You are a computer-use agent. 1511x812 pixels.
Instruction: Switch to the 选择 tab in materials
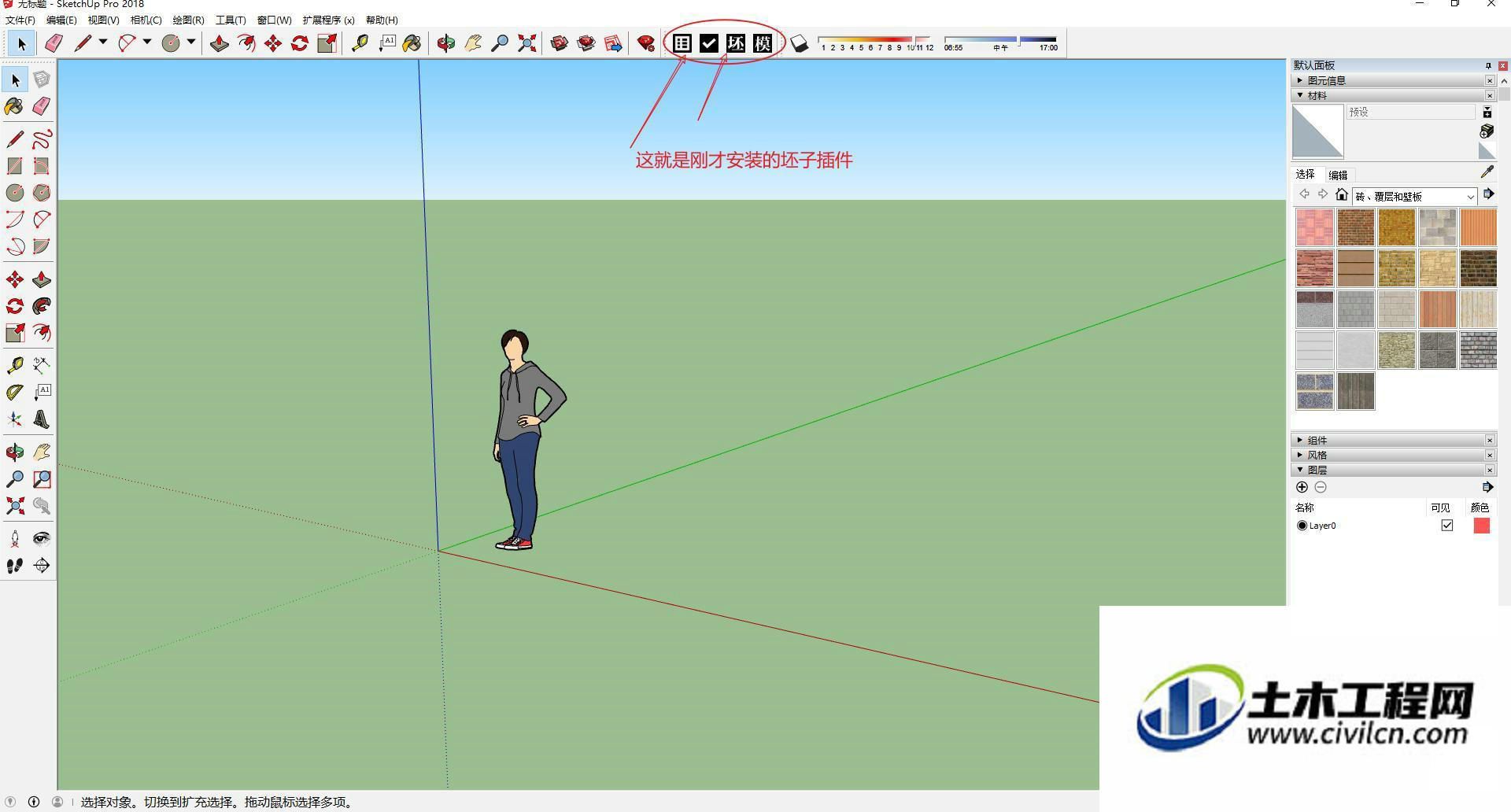pos(1305,174)
